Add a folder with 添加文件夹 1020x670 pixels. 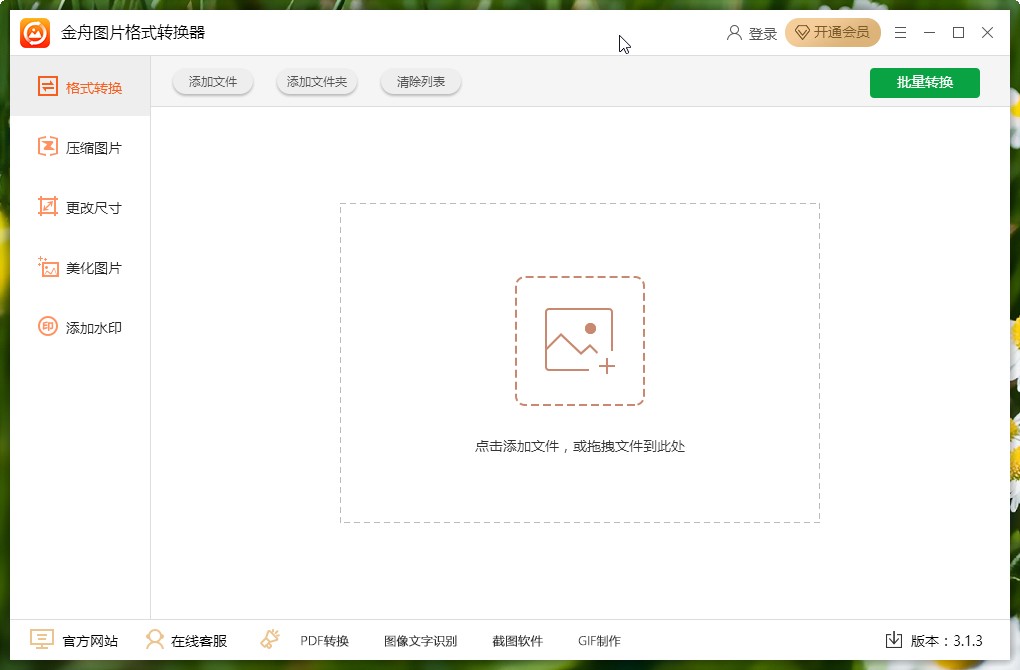tap(316, 83)
